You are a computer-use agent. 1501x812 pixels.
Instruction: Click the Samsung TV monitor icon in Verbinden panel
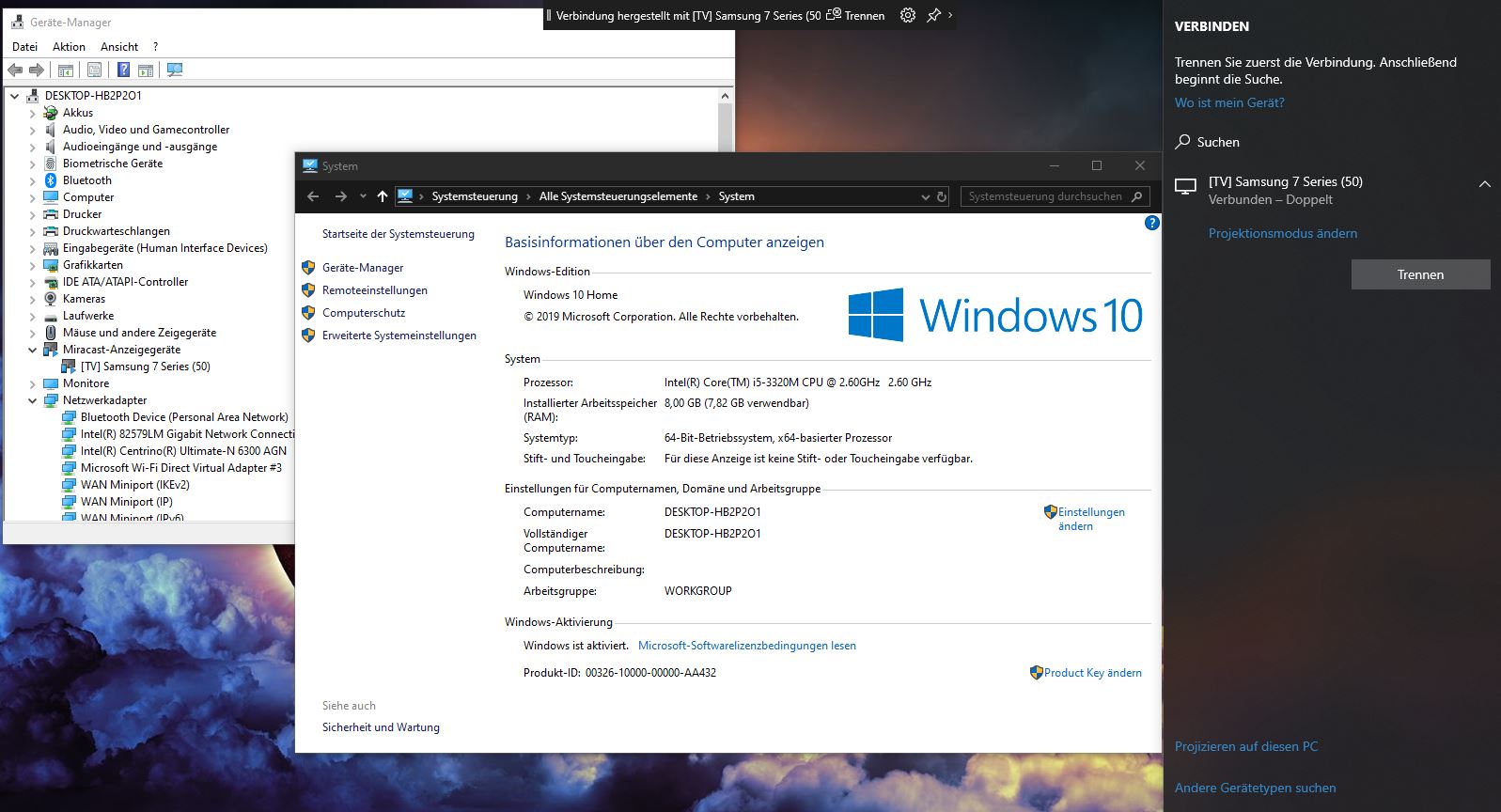1186,186
